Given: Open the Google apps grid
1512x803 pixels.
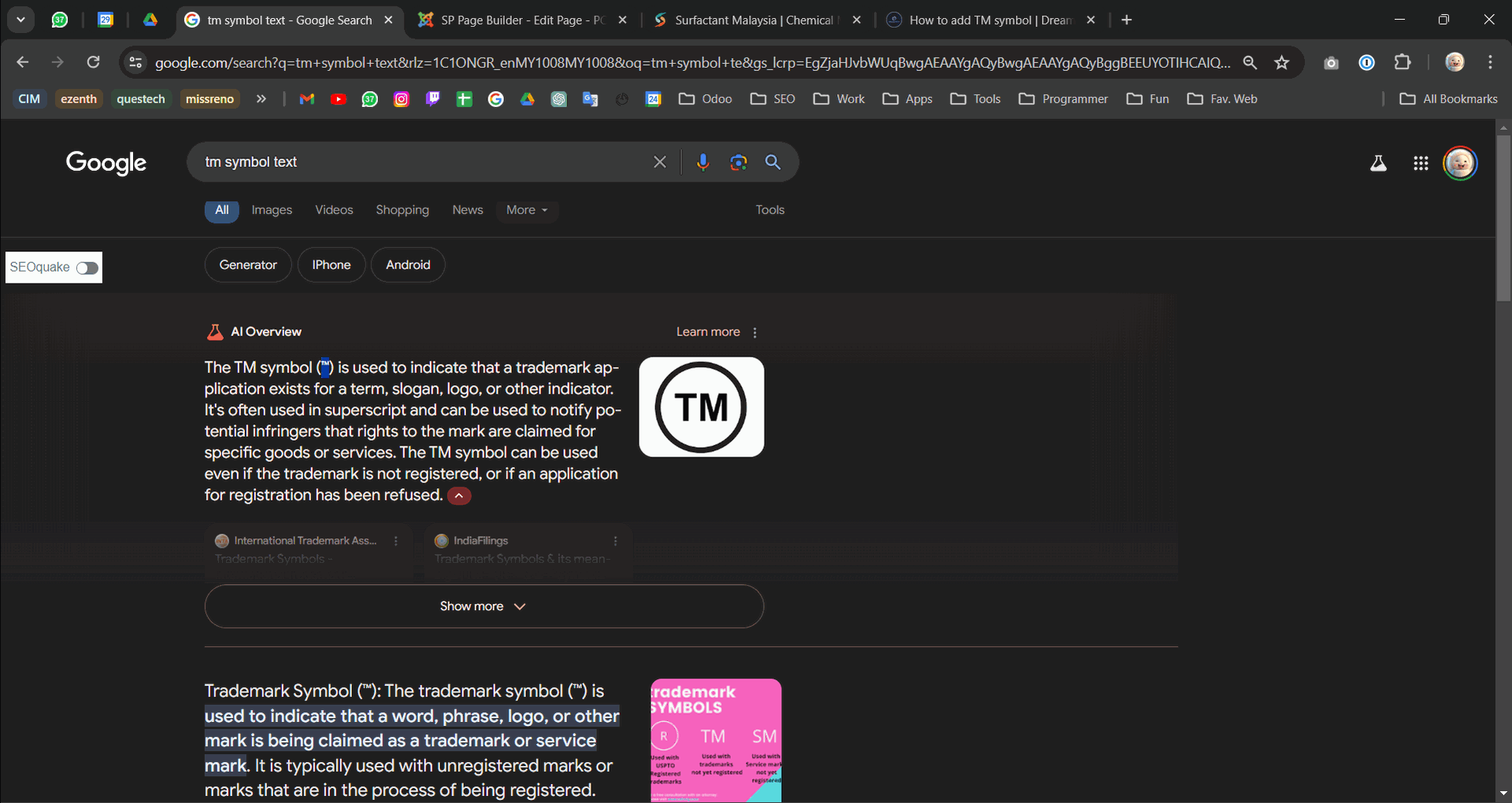Looking at the screenshot, I should 1421,163.
